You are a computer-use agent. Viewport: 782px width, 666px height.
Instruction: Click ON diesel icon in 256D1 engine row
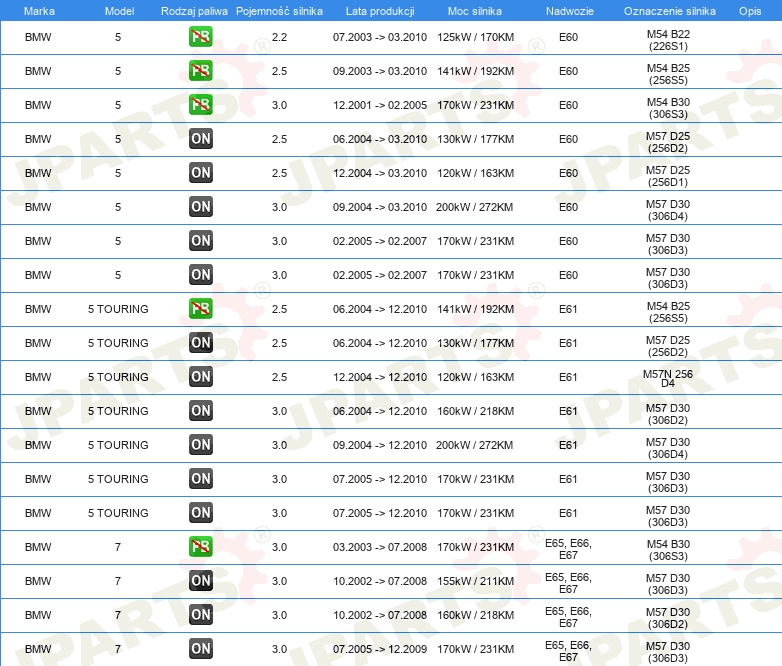[200, 173]
